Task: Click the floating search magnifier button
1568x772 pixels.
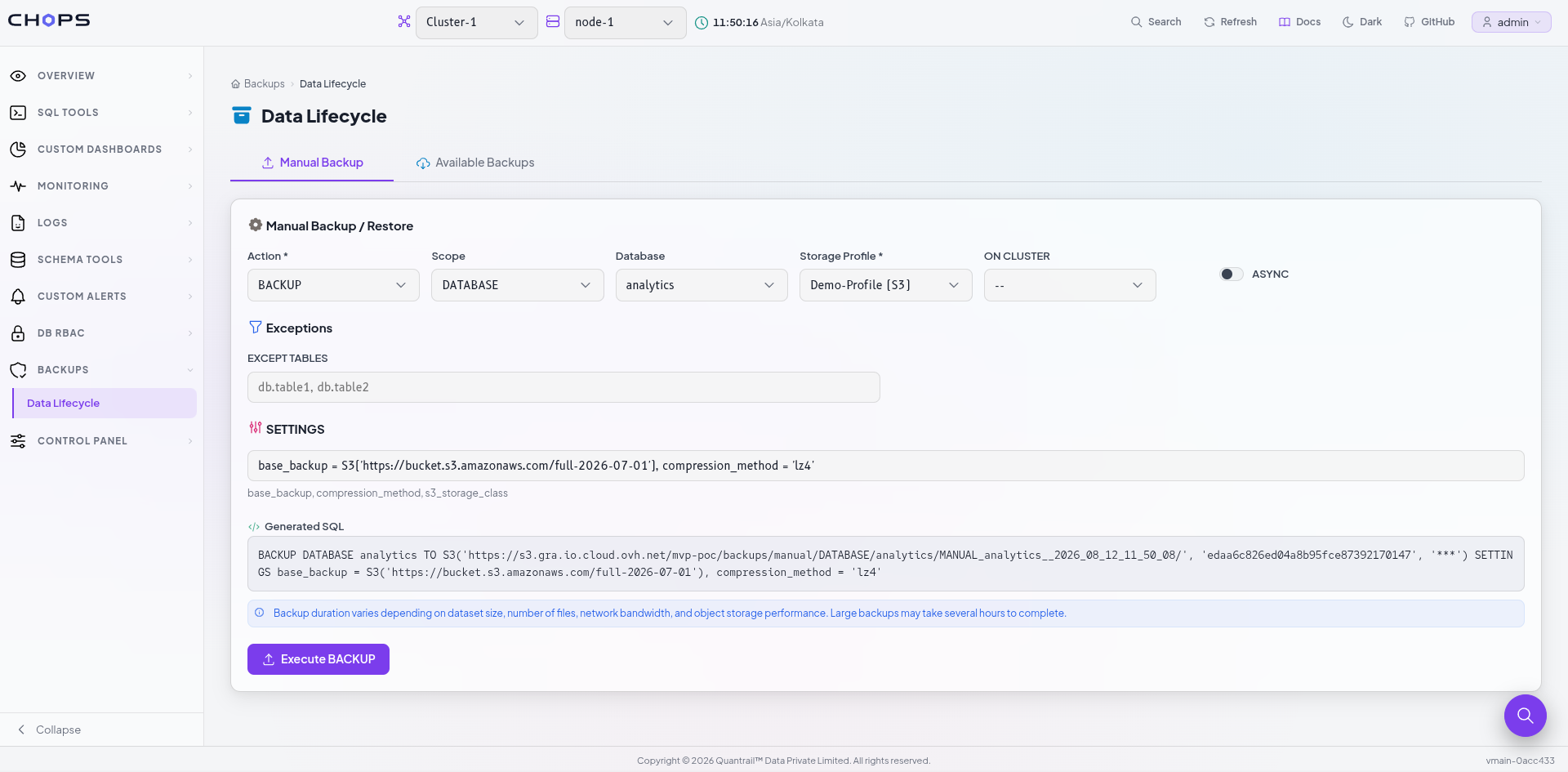Action: pos(1526,716)
